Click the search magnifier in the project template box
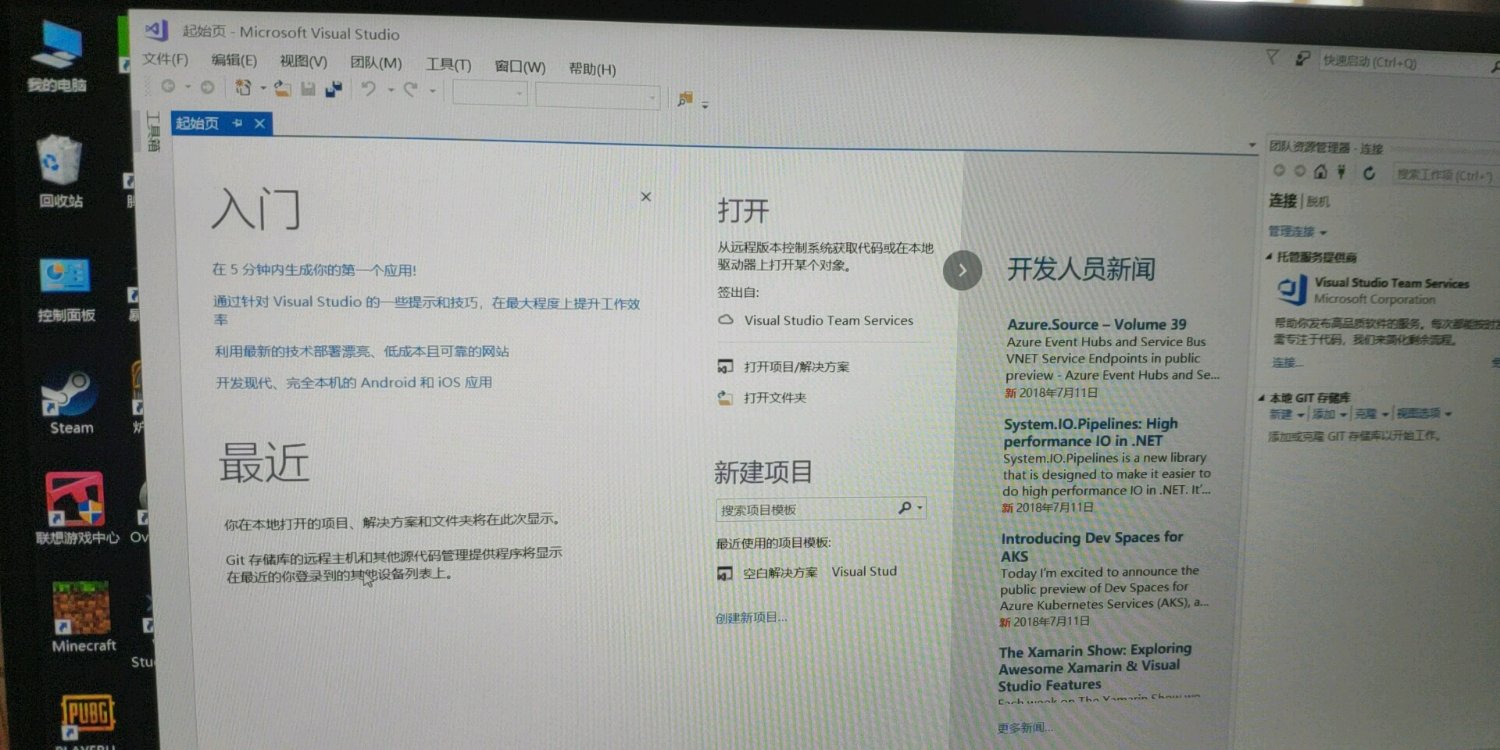 (x=905, y=508)
